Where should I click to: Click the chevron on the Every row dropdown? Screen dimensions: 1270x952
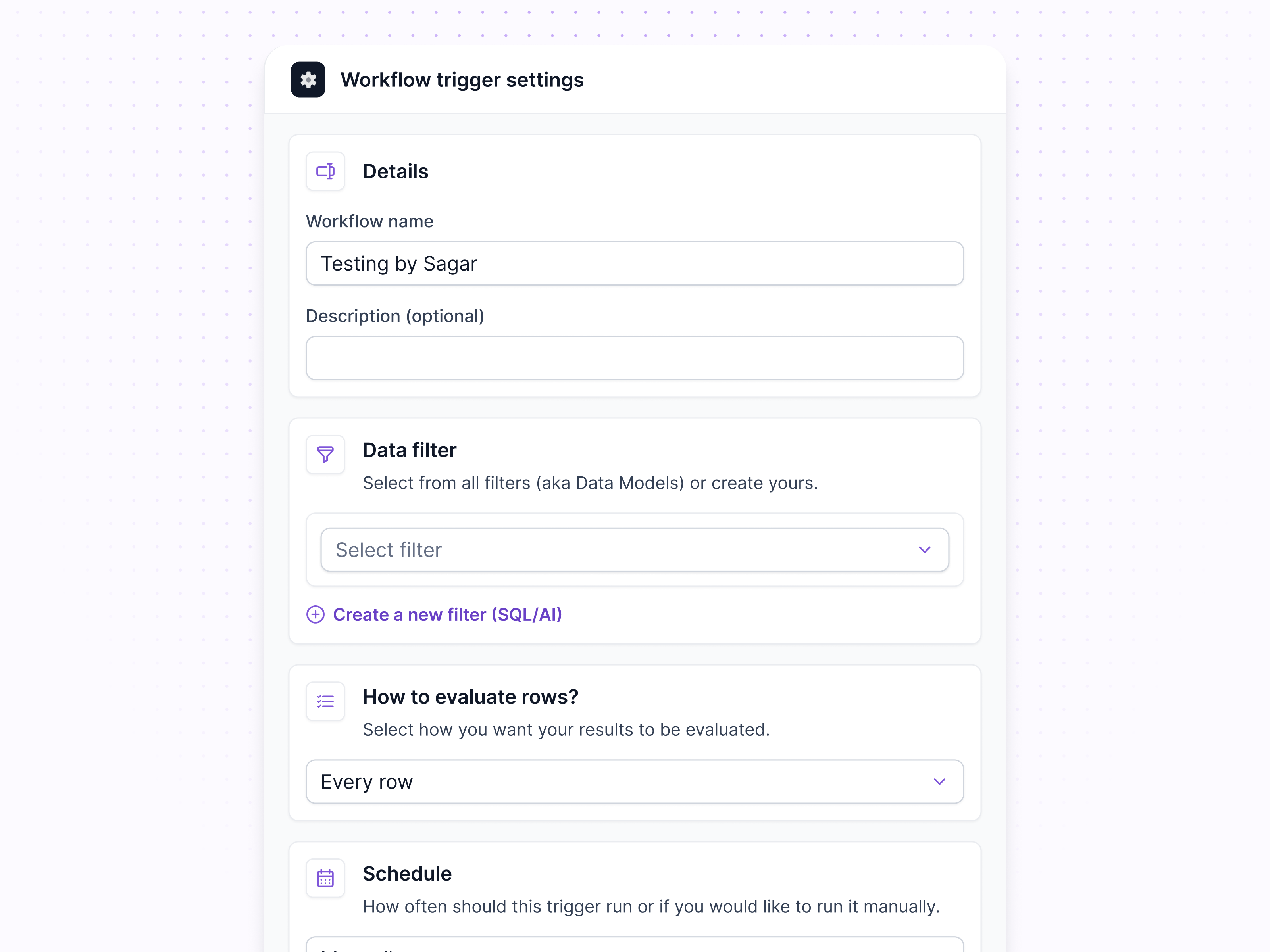click(x=939, y=781)
